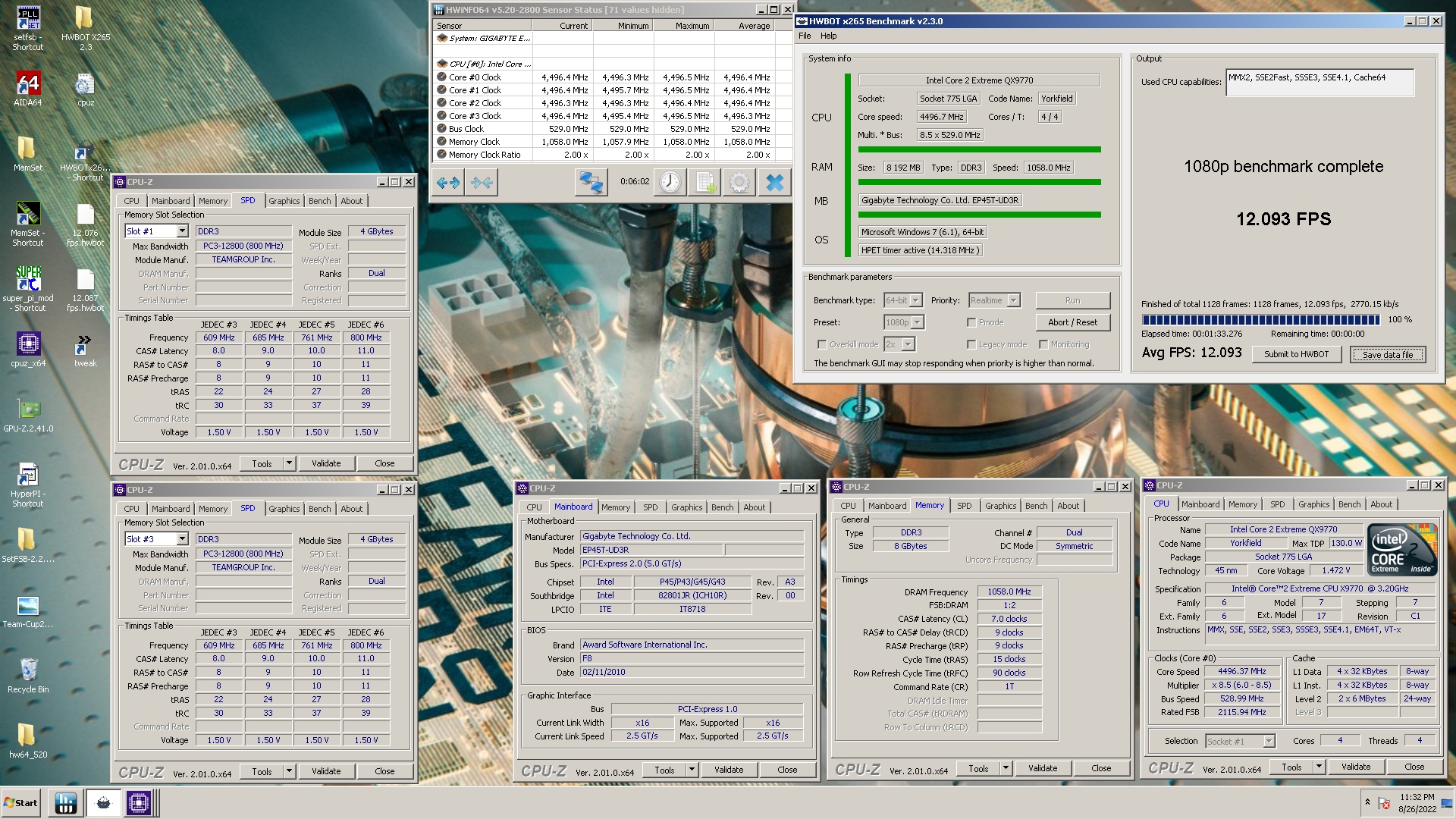The image size is (1456, 819).
Task: Launch the AIDA64 desktop icon
Action: tap(28, 89)
